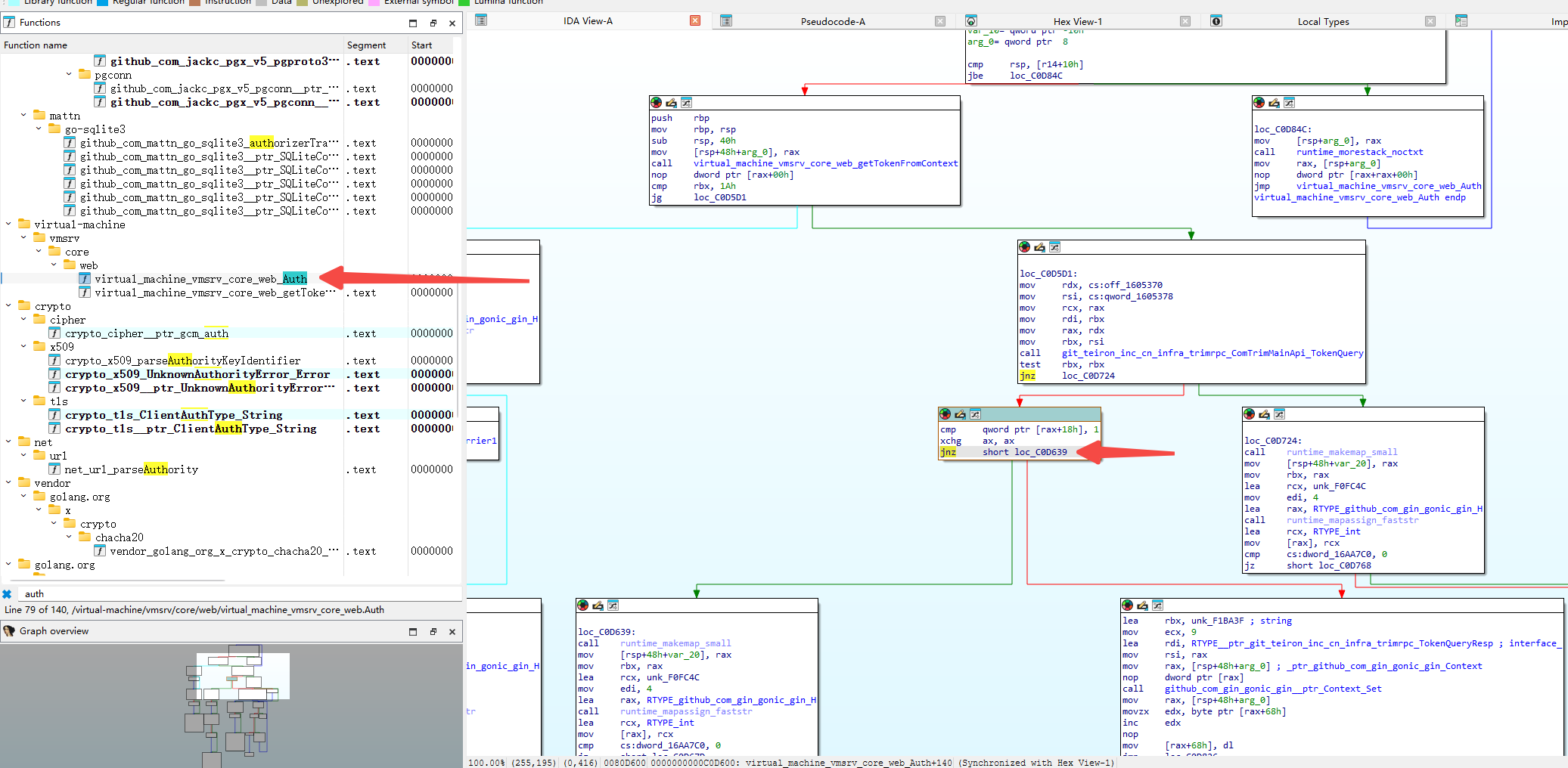This screenshot has width=1568, height=768.
Task: Clear the auth filter with the X icon
Action: pyautogui.click(x=8, y=594)
